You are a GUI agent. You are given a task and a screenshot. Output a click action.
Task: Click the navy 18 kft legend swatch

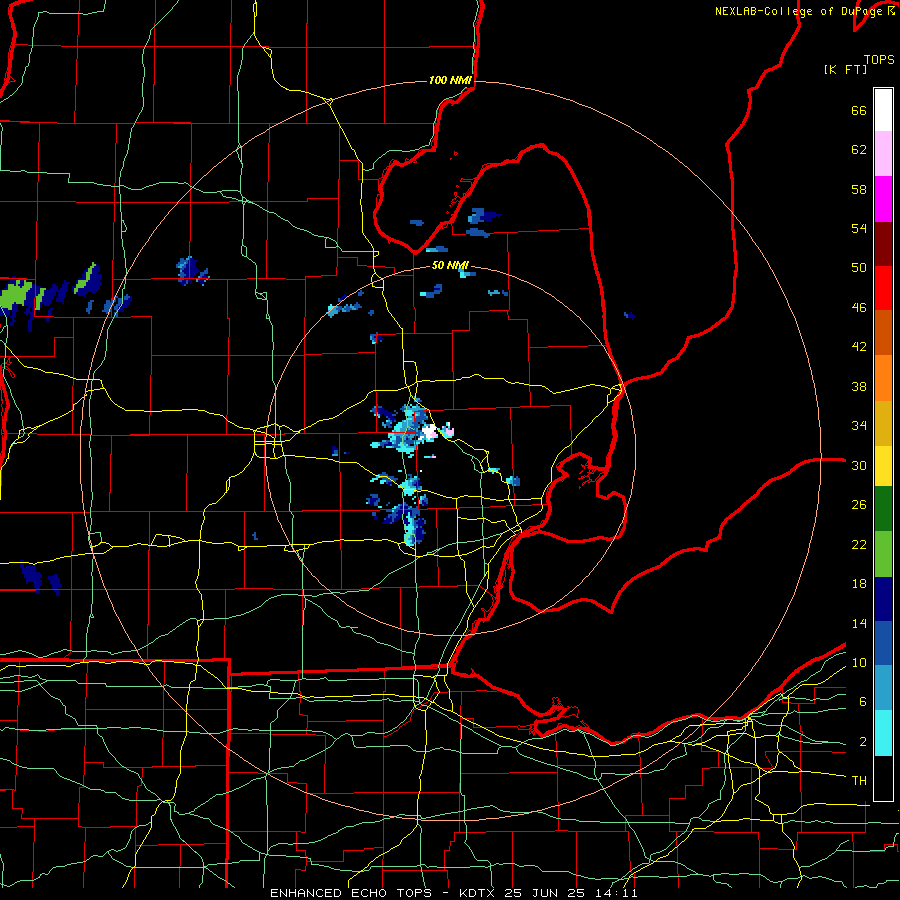(x=883, y=599)
